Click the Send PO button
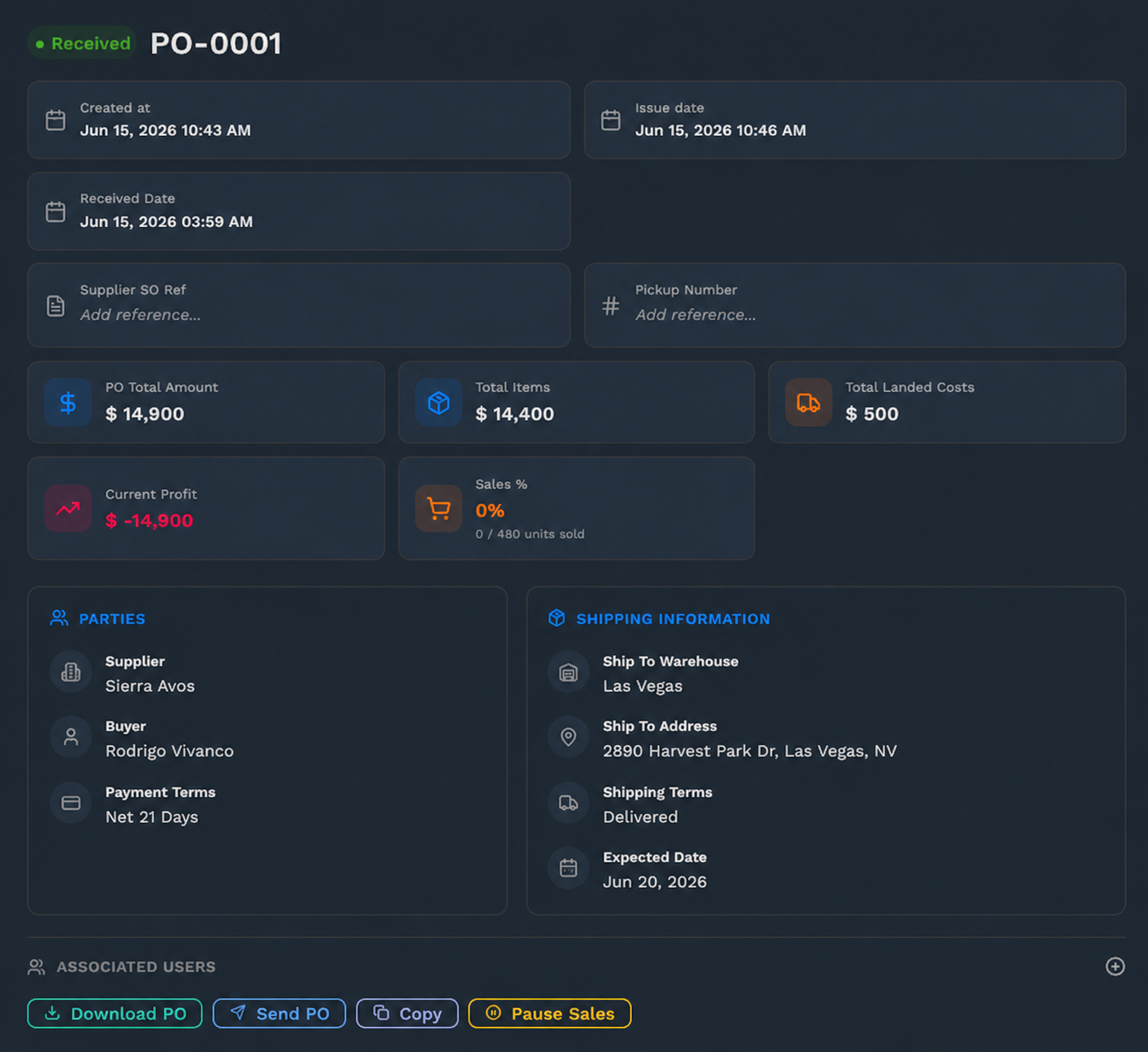Viewport: 1148px width, 1052px height. [x=280, y=1013]
